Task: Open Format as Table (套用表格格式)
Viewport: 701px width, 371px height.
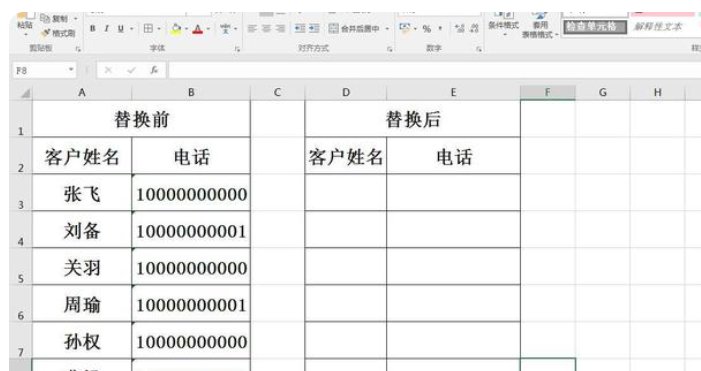Action: point(540,25)
